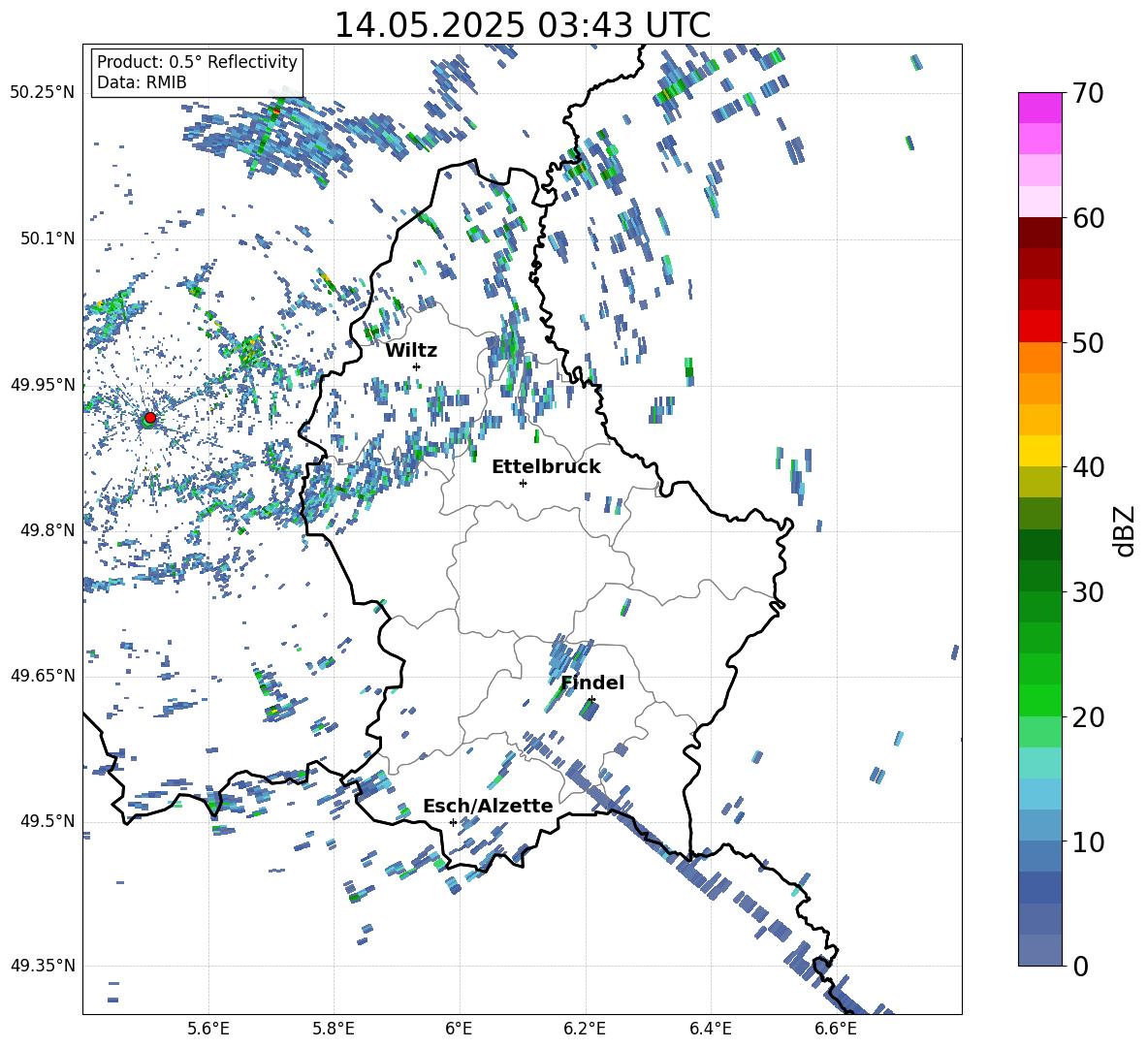Click the 5.8°E longitude tick label

tap(334, 1029)
